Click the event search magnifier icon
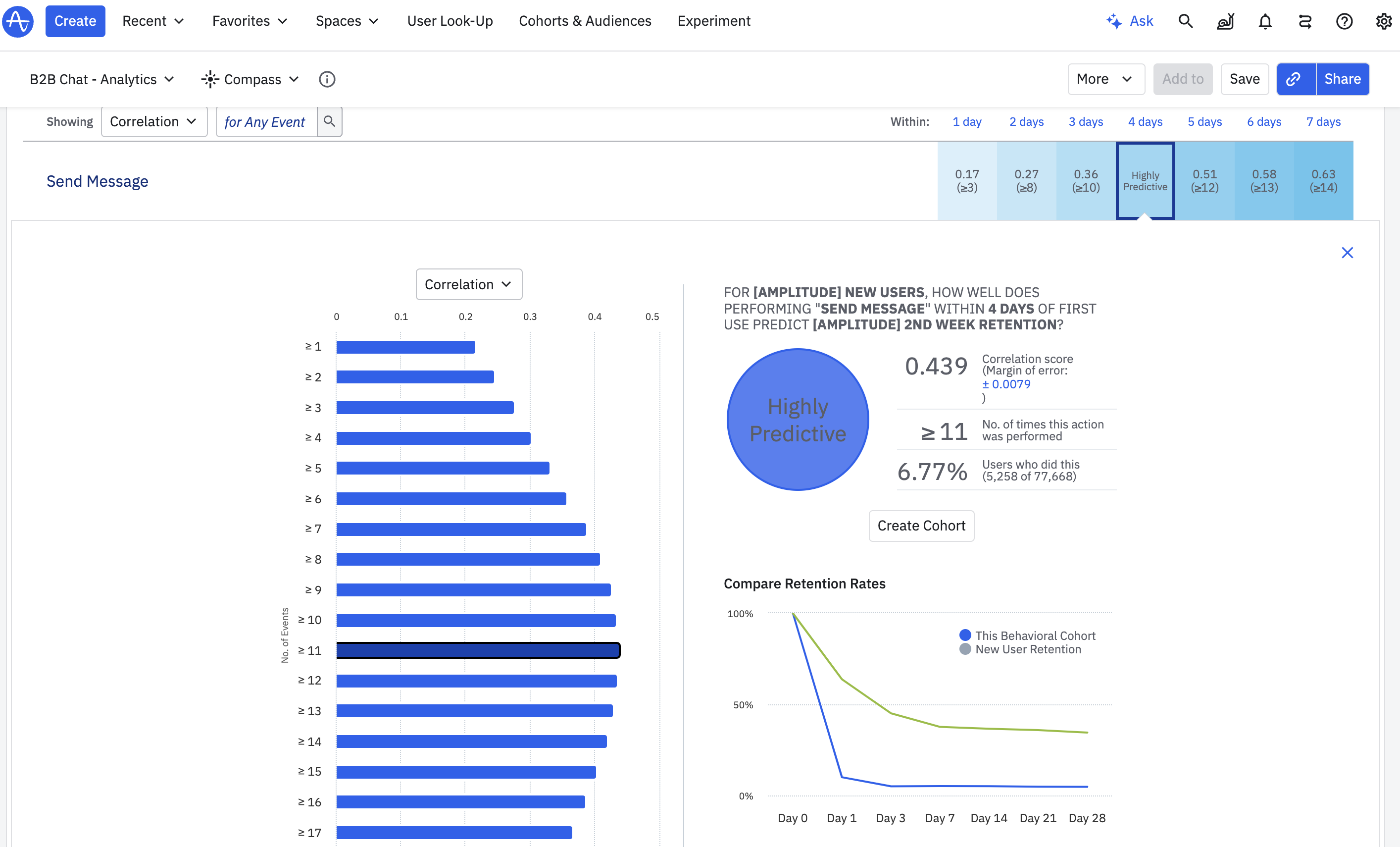This screenshot has width=1400, height=847. pyautogui.click(x=329, y=121)
